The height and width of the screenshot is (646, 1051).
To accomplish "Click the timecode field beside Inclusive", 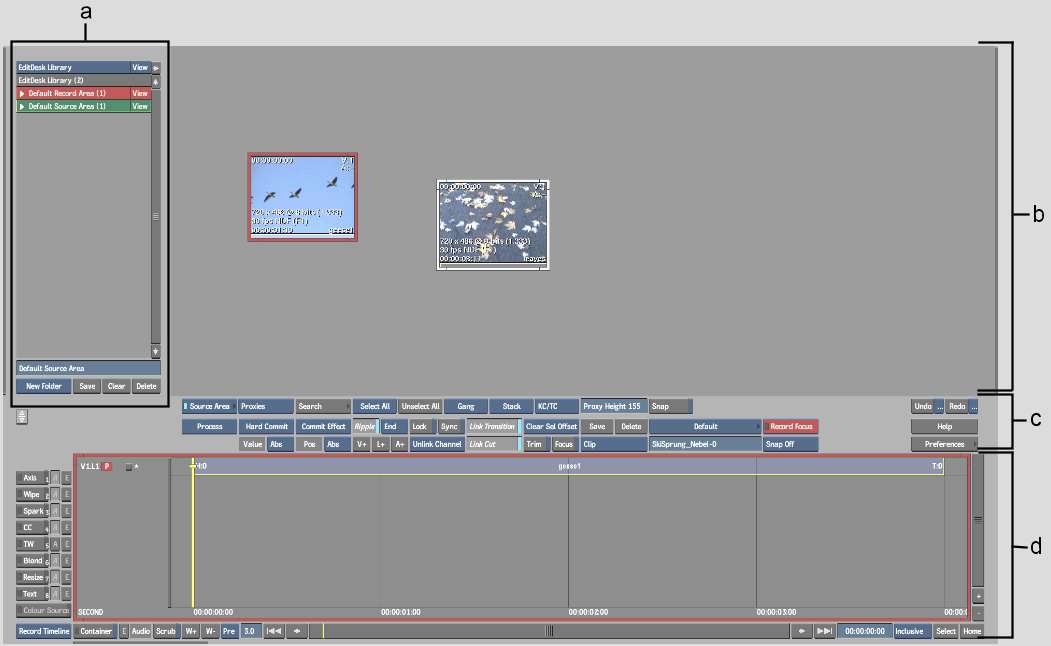I will [863, 631].
